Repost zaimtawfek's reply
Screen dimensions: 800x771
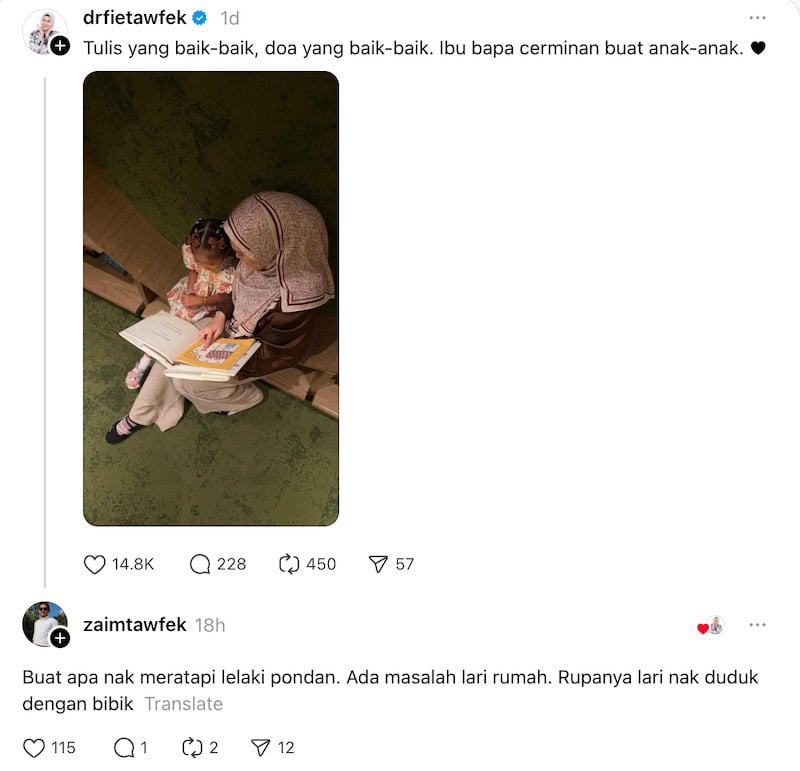click(192, 748)
